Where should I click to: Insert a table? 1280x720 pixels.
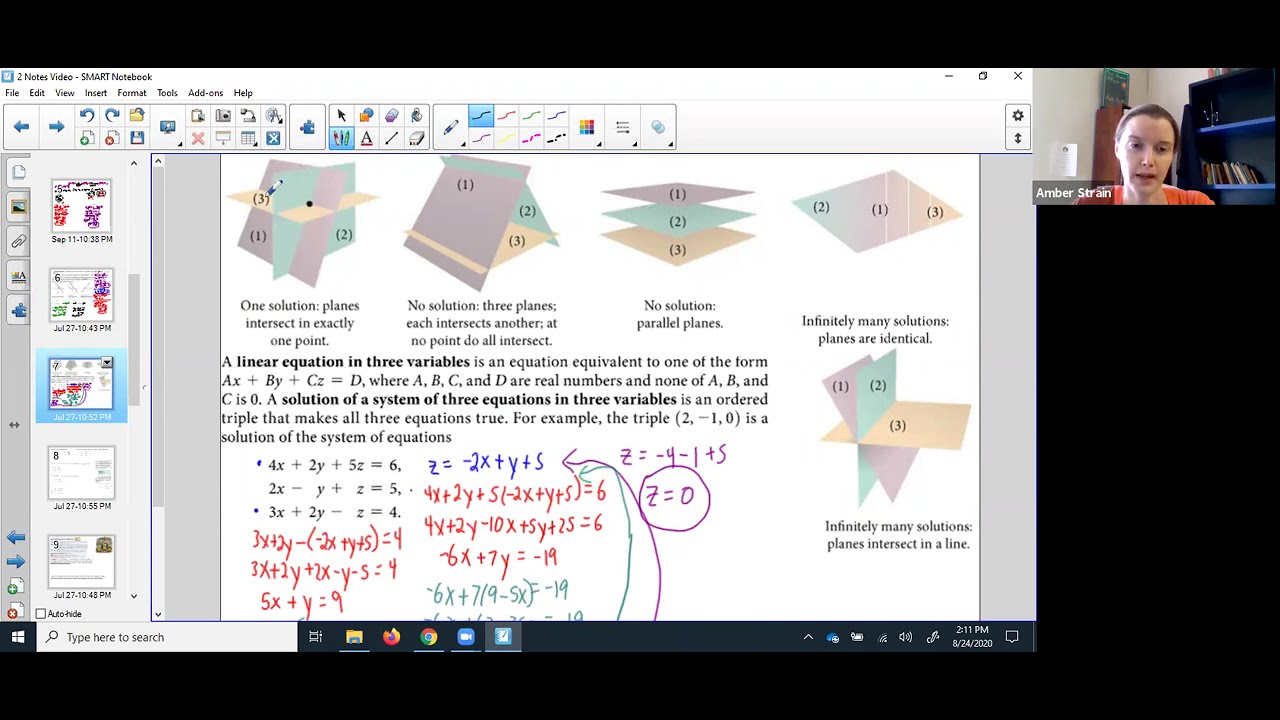(x=248, y=139)
